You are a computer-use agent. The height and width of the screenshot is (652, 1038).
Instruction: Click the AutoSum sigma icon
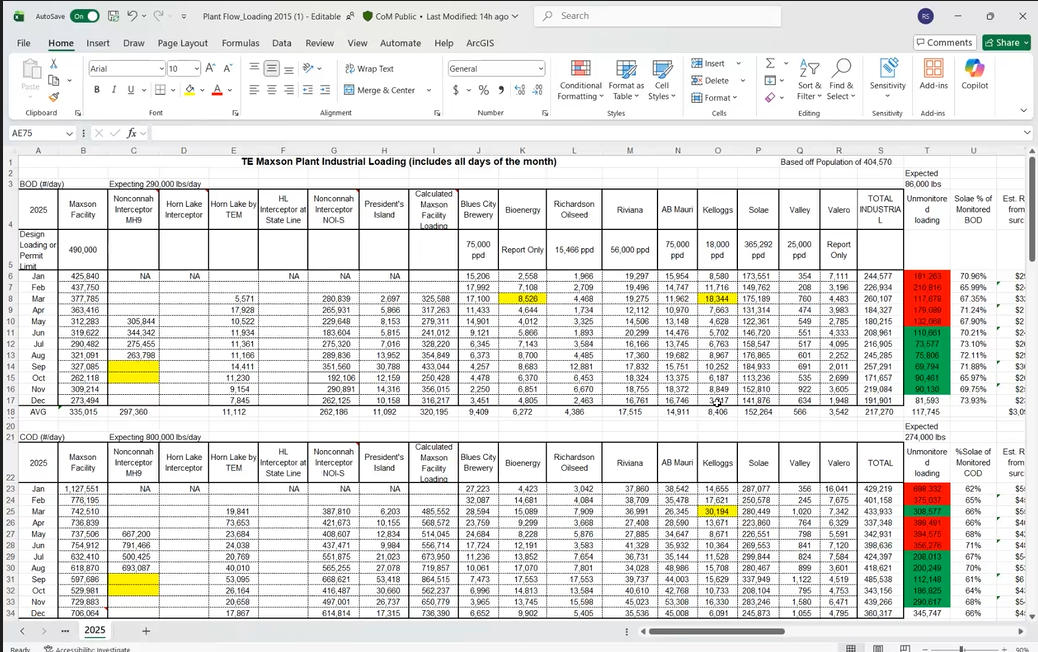coord(770,63)
